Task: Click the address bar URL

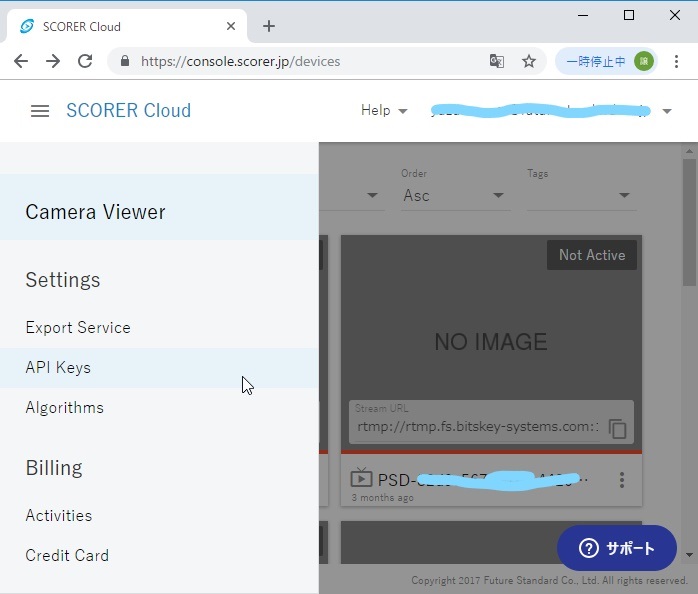Action: pyautogui.click(x=240, y=61)
